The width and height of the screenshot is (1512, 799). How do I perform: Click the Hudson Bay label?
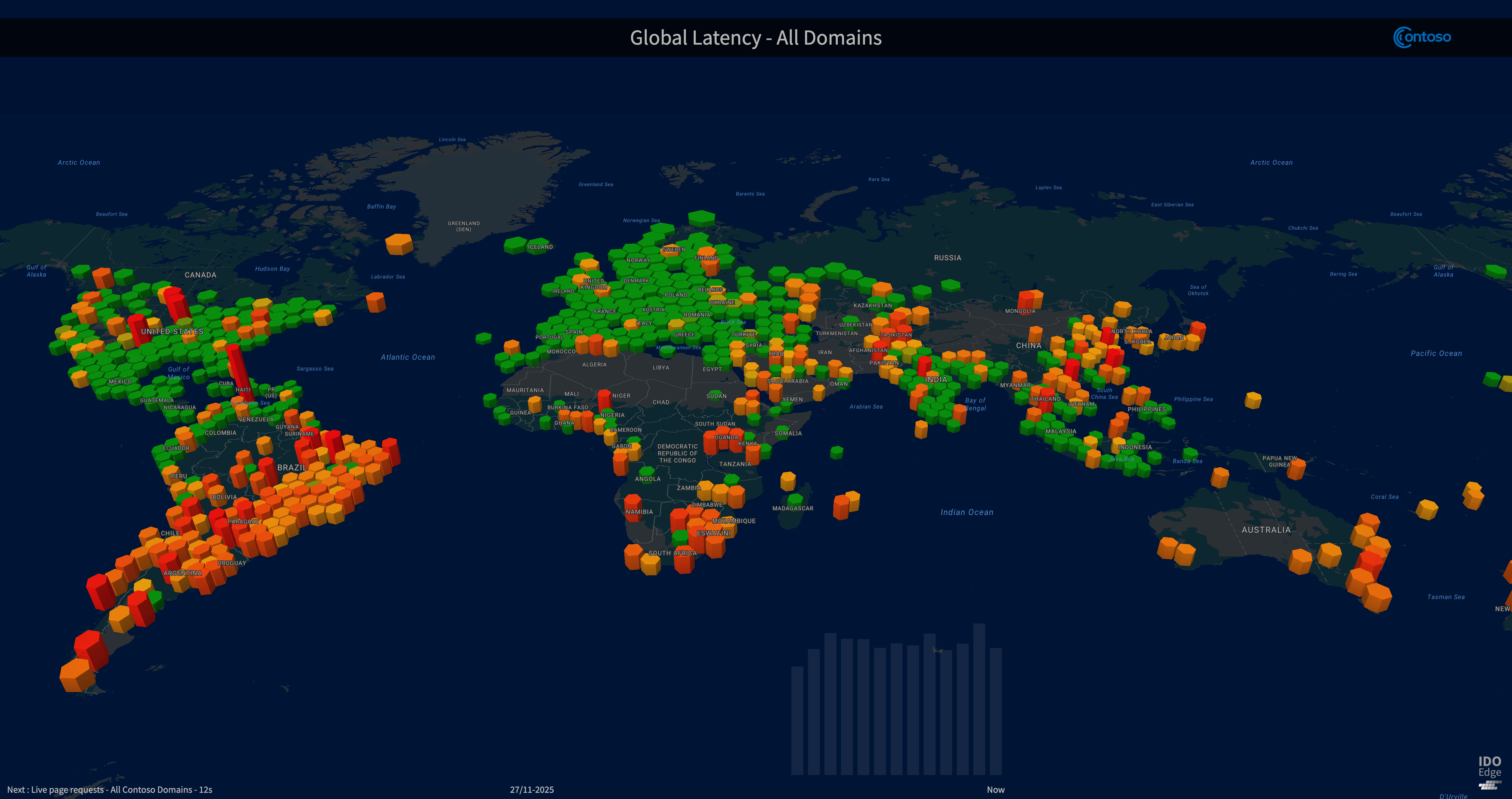272,269
